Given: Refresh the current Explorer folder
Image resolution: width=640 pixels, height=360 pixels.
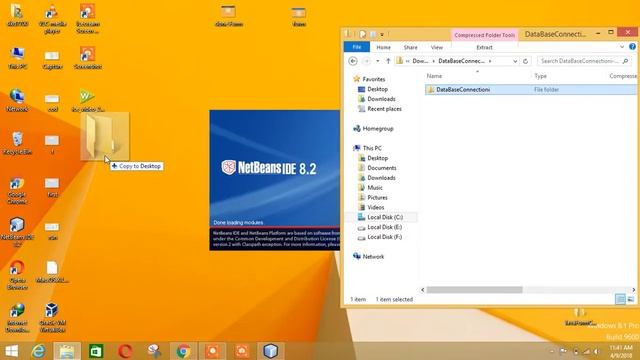Looking at the screenshot, I should (525, 61).
